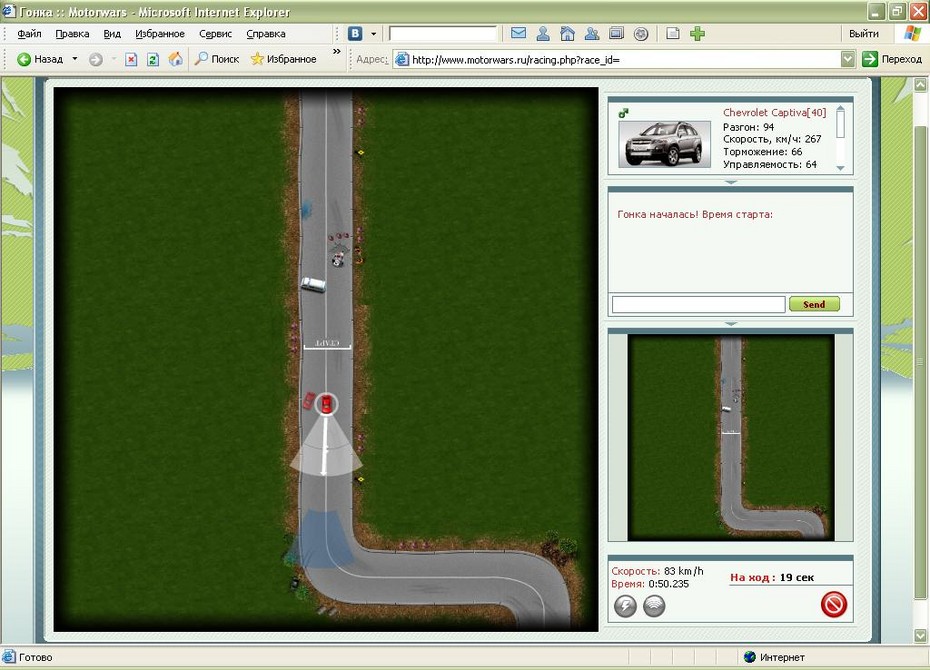Go to browser home page icon
930x670 pixels.
click(176, 59)
